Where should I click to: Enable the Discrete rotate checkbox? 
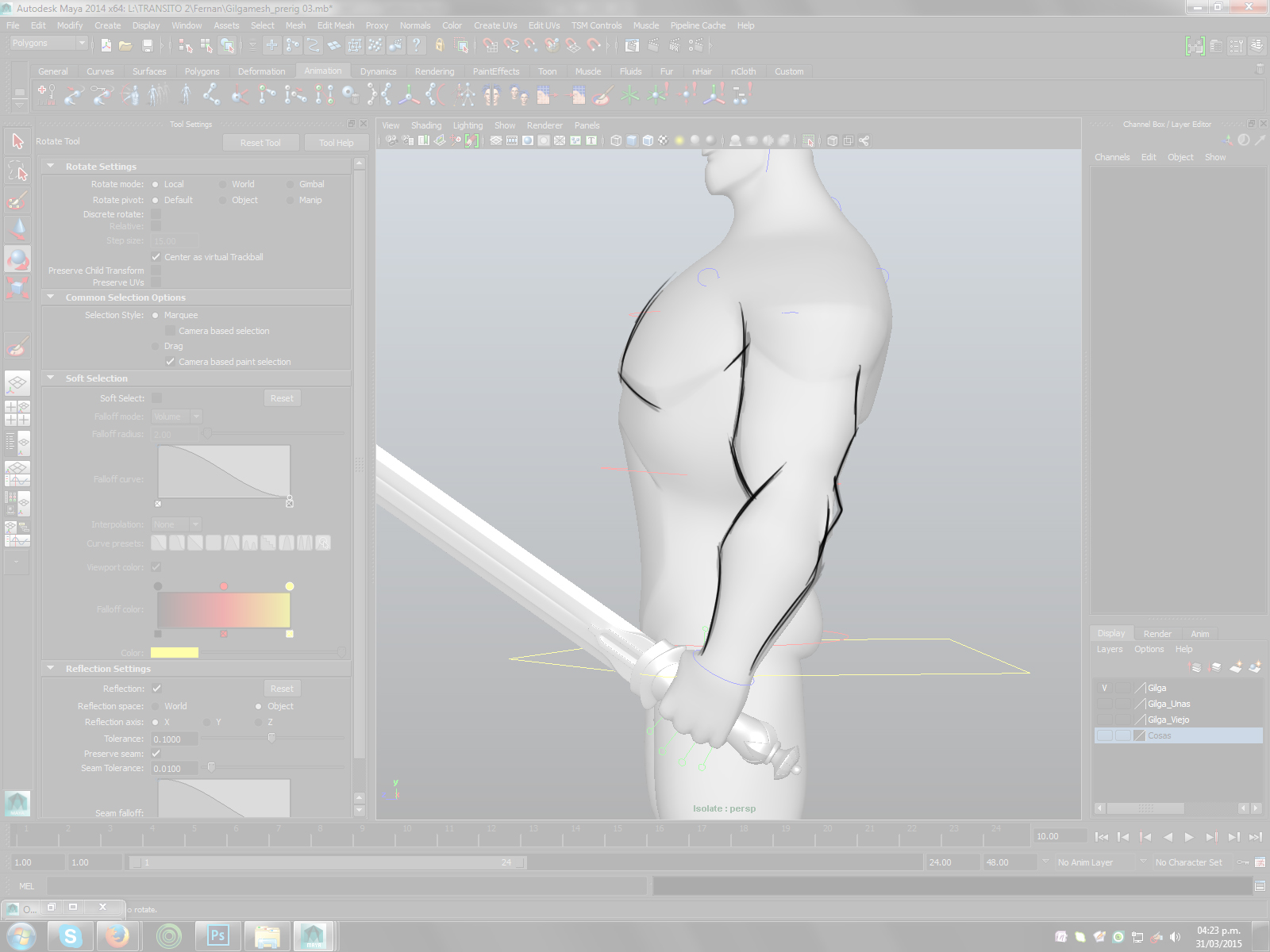156,214
